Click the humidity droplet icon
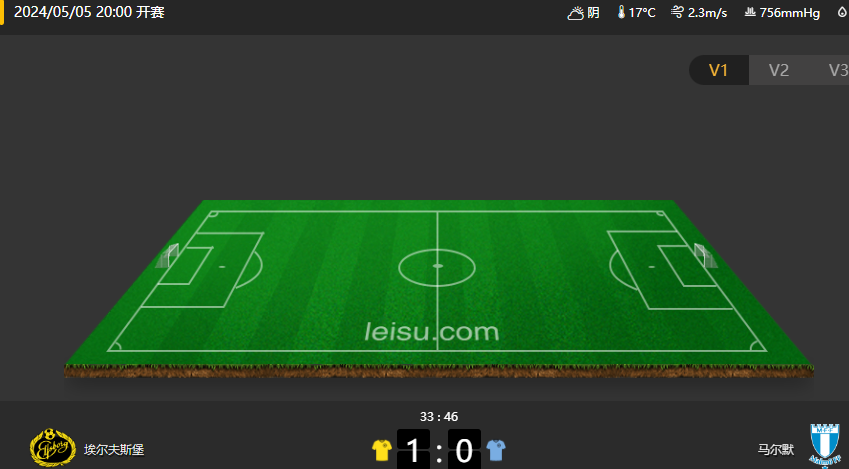 coord(842,12)
